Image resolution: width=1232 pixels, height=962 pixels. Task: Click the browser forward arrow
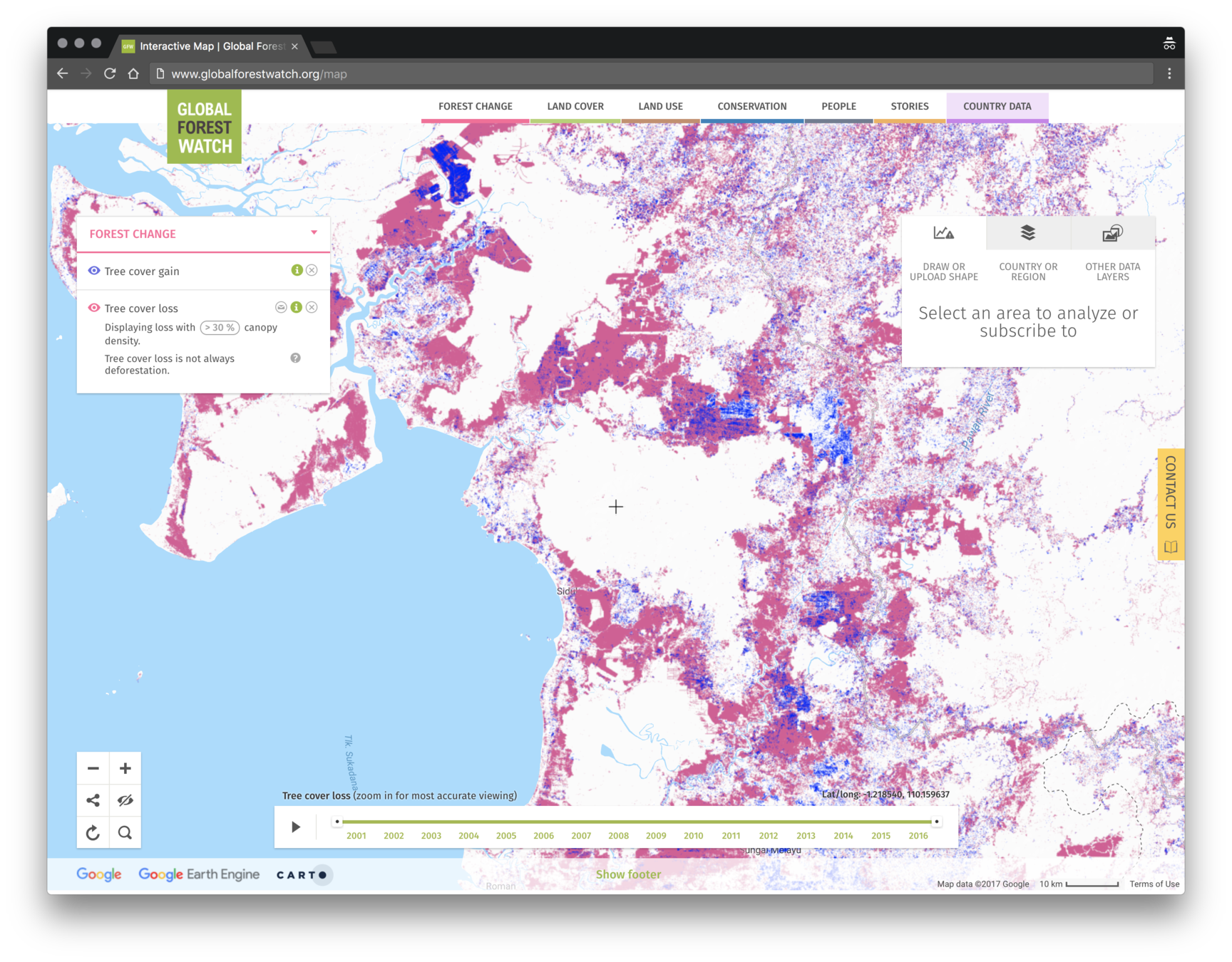click(x=86, y=73)
